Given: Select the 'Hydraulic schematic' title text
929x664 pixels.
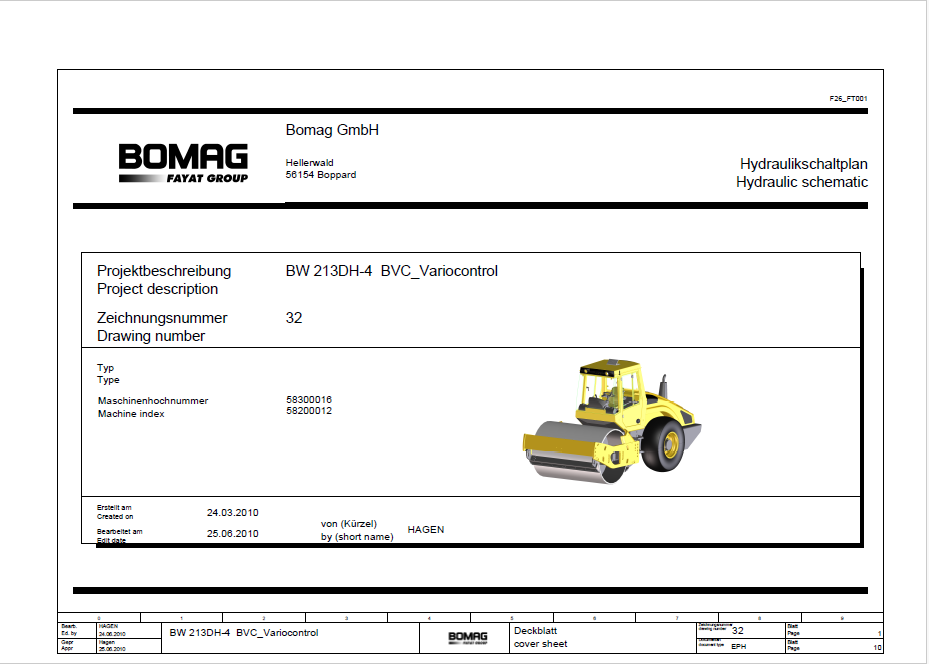Looking at the screenshot, I should (x=802, y=182).
